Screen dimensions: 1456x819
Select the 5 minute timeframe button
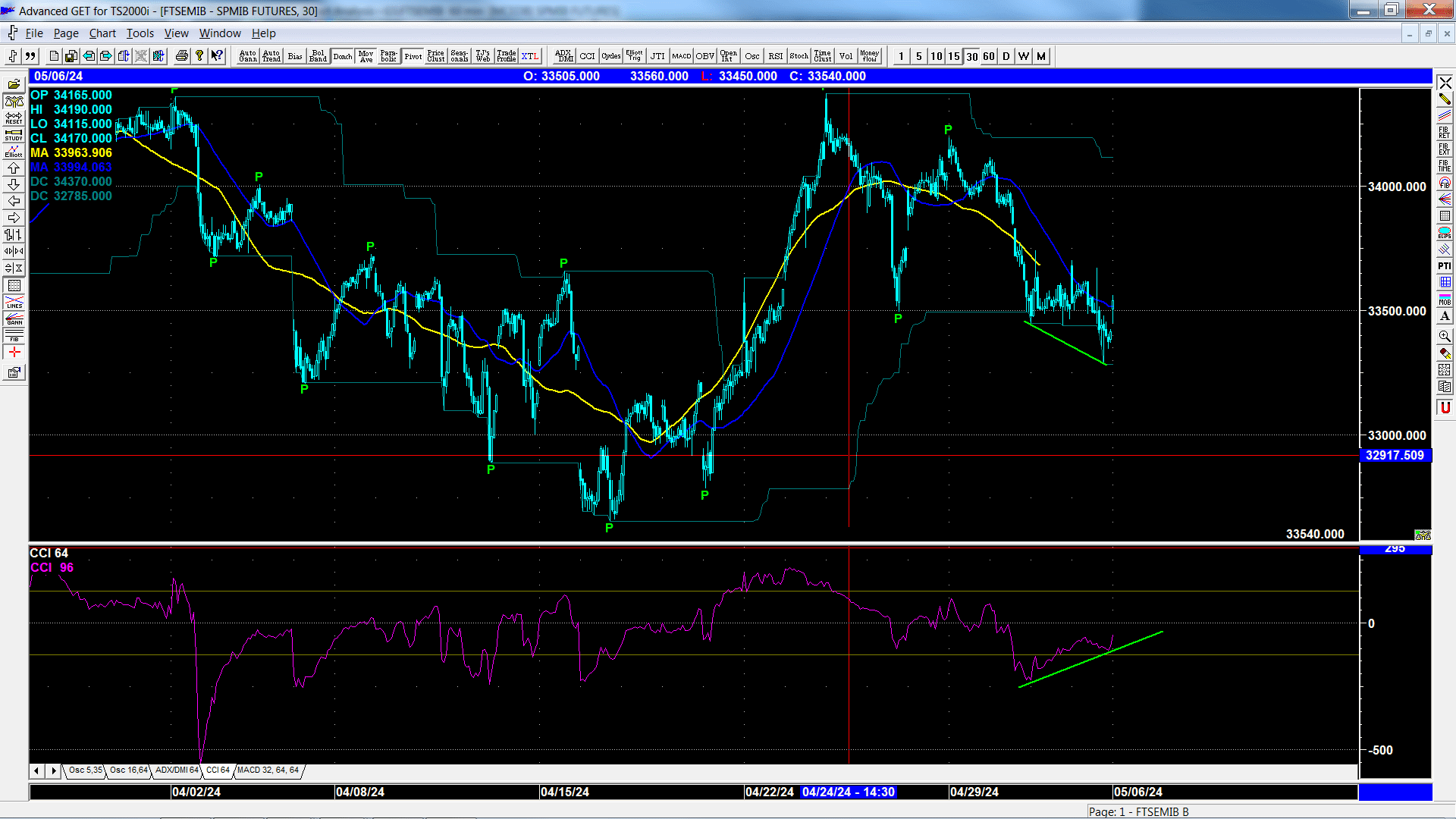click(919, 56)
